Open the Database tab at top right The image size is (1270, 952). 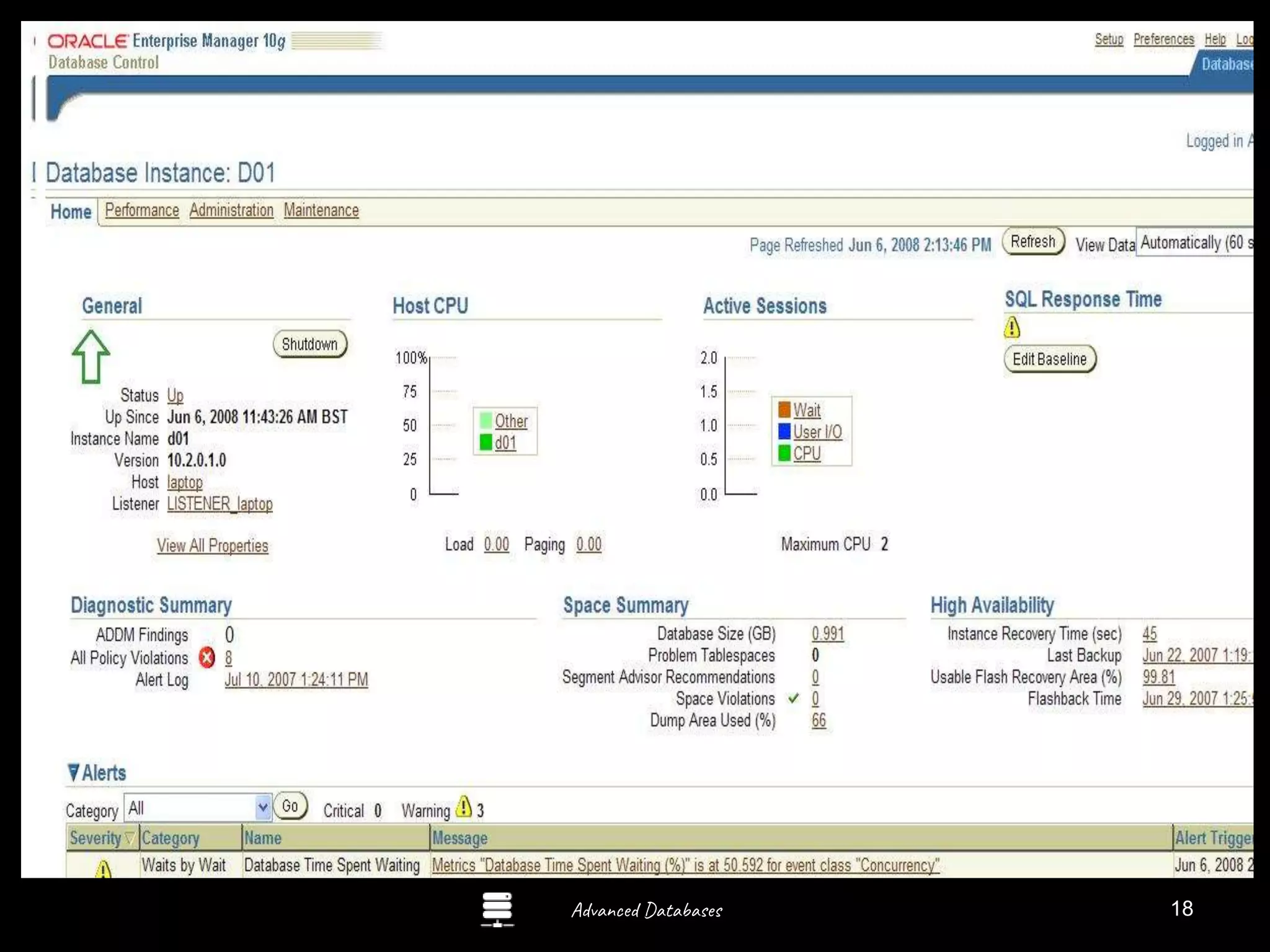pos(1227,64)
